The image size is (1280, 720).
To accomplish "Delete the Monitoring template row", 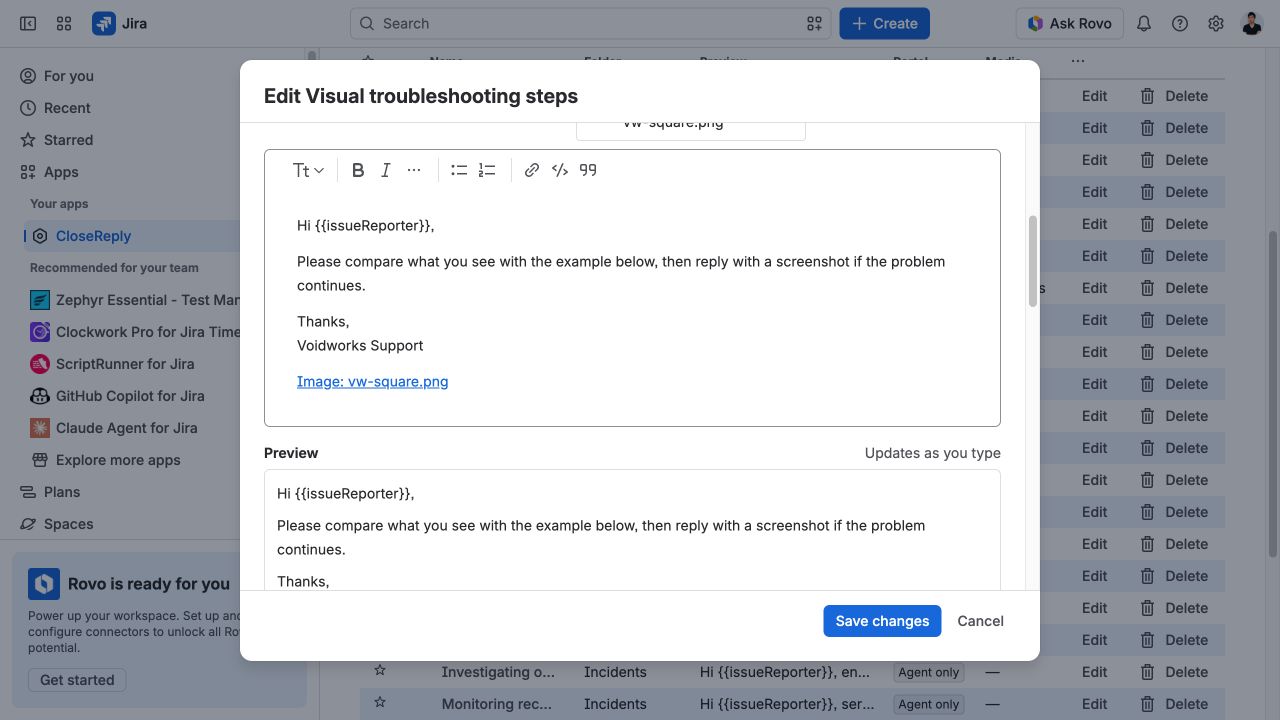I will tap(1175, 703).
